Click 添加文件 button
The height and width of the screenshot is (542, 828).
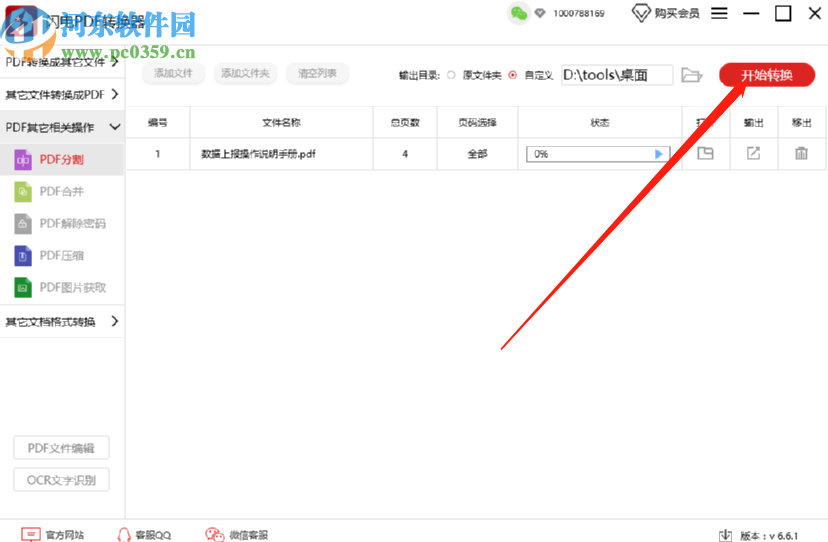click(x=173, y=73)
